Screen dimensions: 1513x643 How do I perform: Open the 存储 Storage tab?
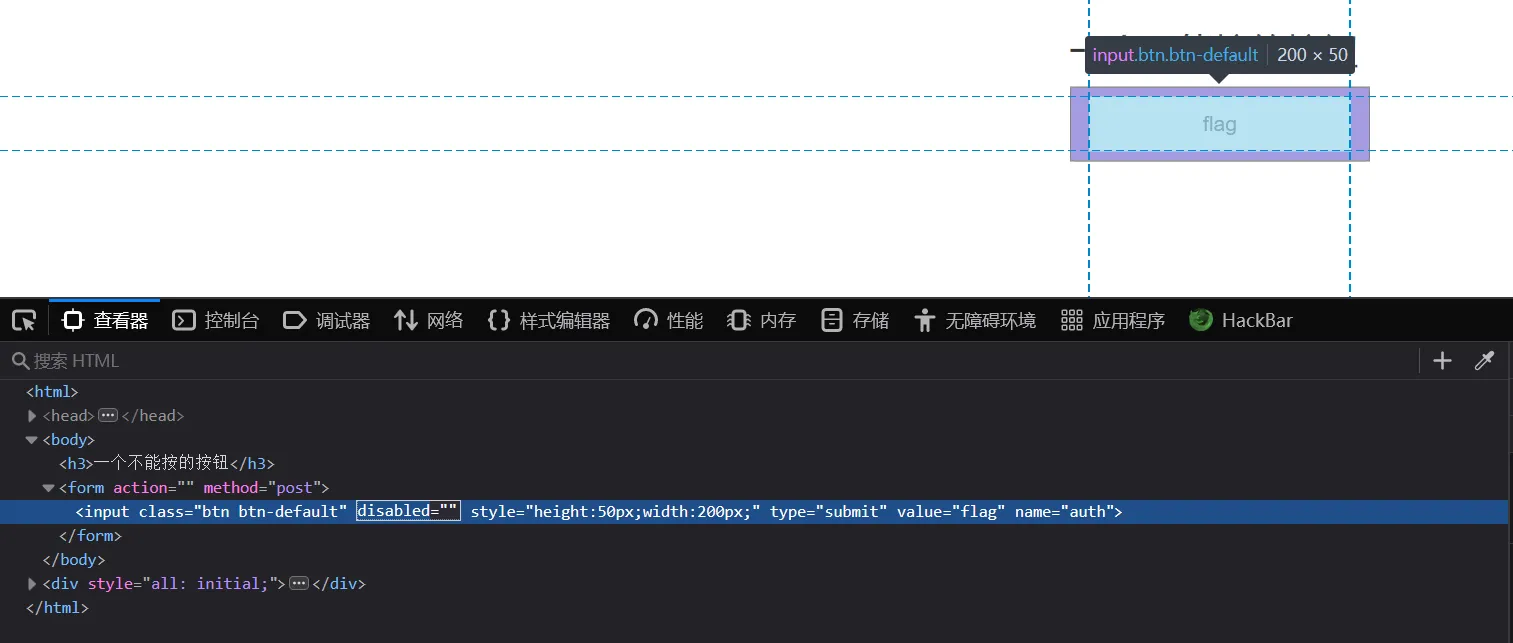click(854, 321)
